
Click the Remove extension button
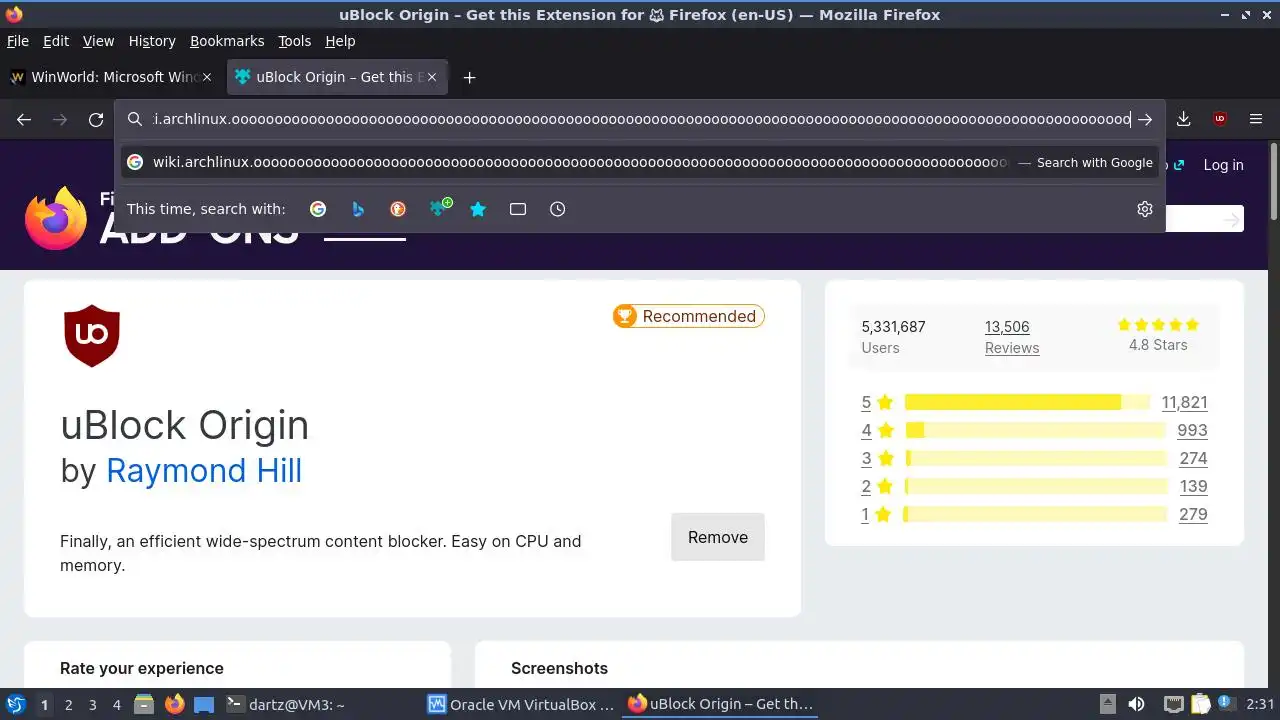(718, 537)
